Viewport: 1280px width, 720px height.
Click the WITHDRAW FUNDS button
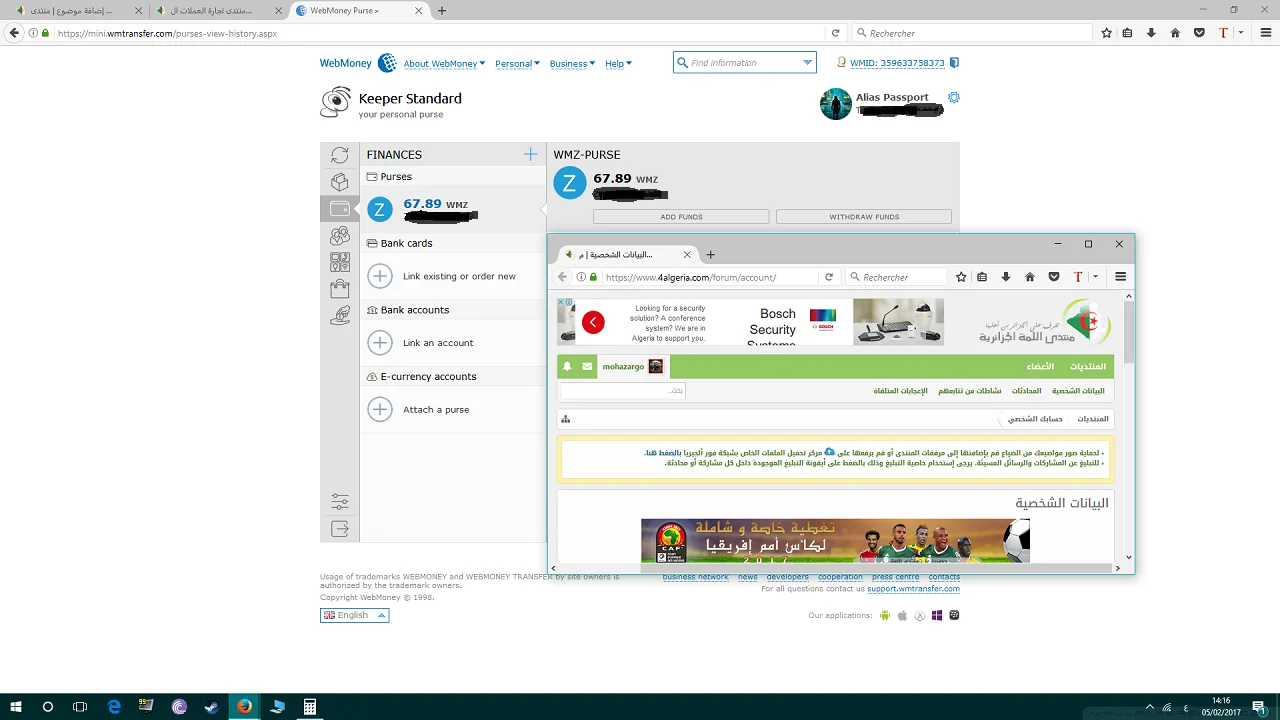[863, 216]
